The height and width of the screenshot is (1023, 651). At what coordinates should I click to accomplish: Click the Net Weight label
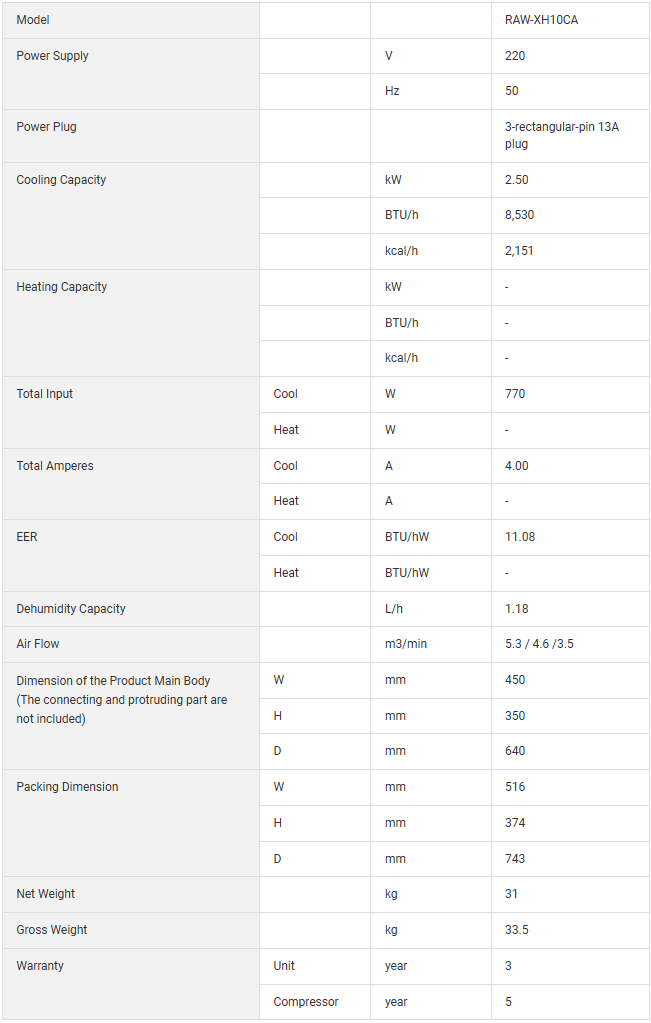tap(46, 894)
